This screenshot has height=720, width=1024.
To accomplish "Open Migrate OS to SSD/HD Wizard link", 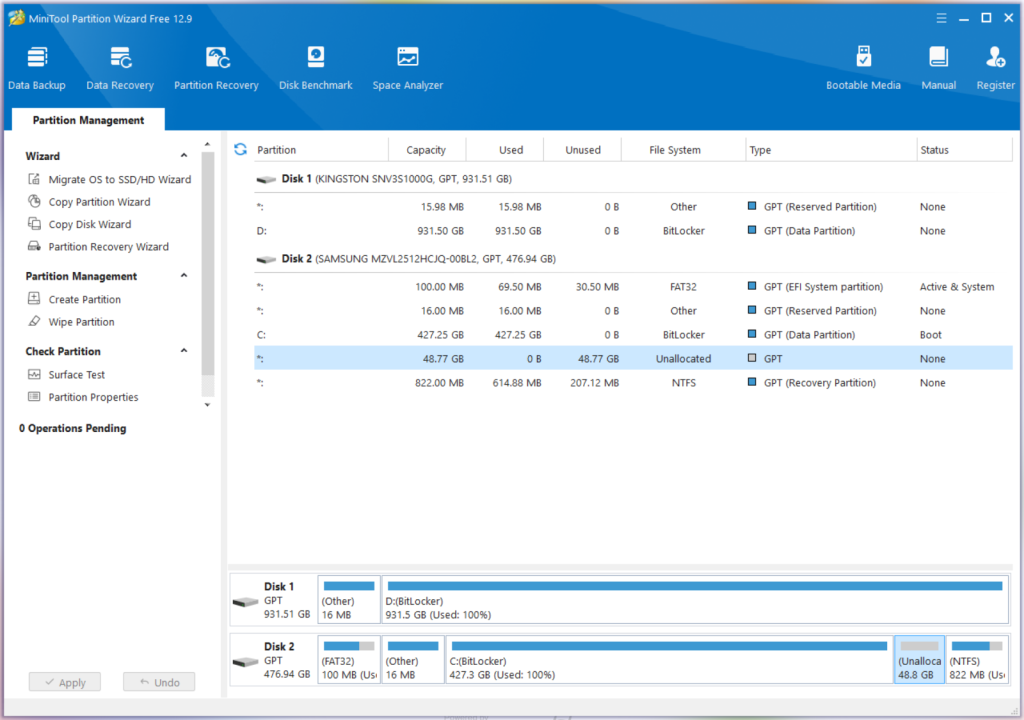I will pyautogui.click(x=120, y=179).
